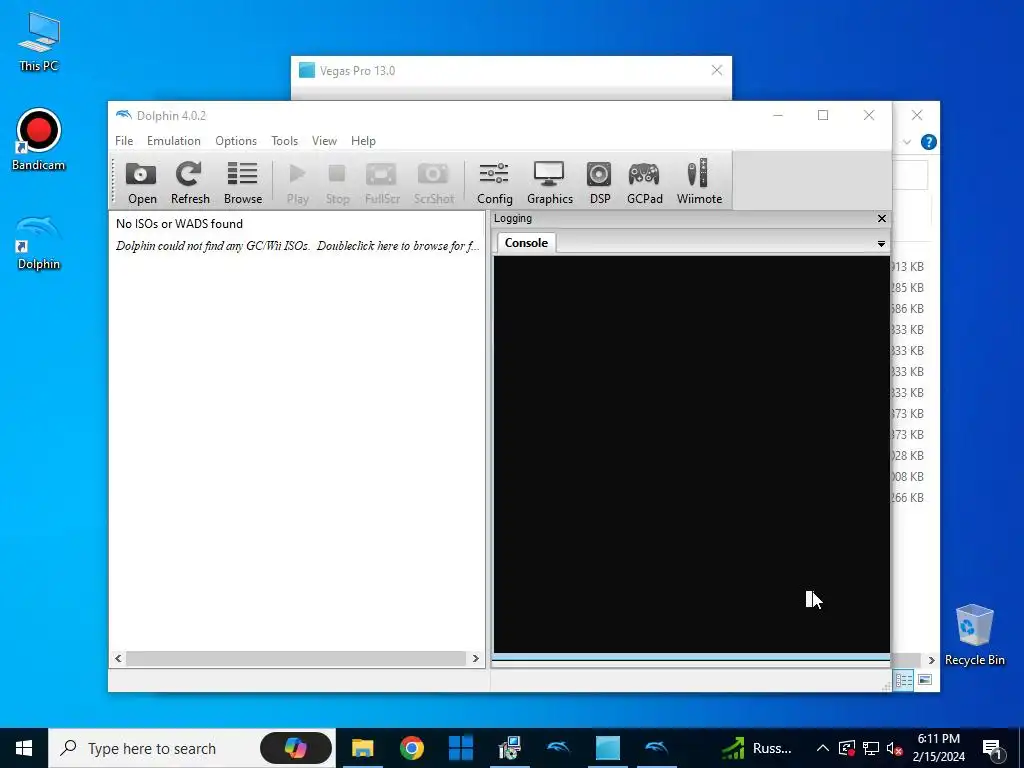The width and height of the screenshot is (1024, 768).
Task: Open the Config settings icon
Action: click(494, 182)
